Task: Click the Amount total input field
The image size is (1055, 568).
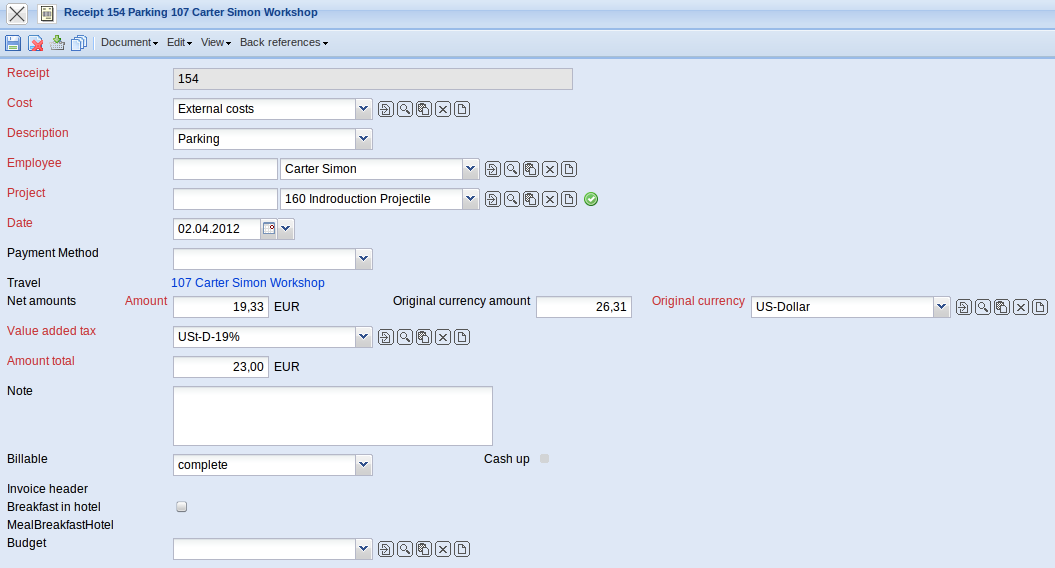Action: [221, 367]
